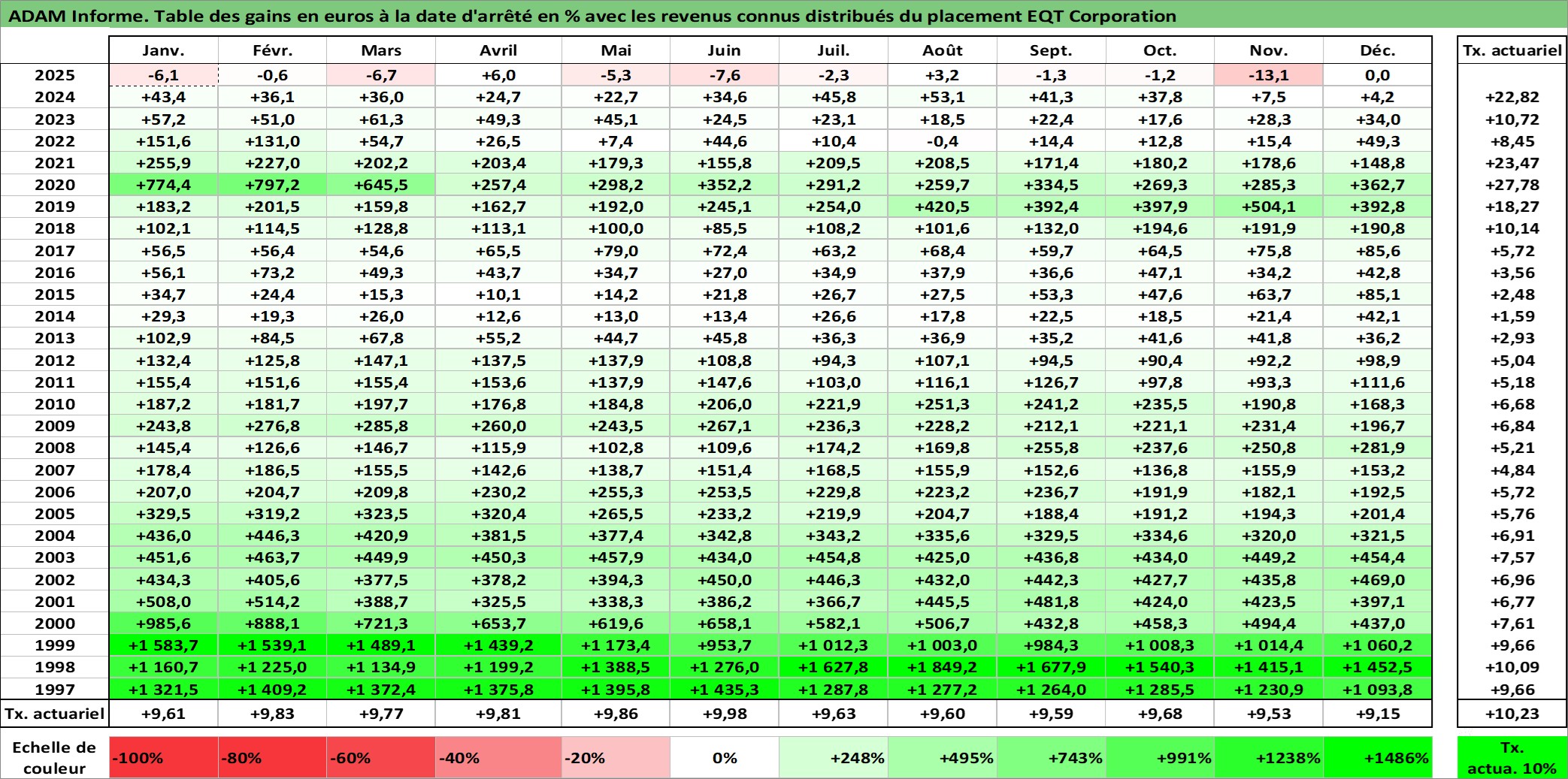Click the +1486% color scale swatch
Screen dimensions: 1568x779
coord(1378,757)
